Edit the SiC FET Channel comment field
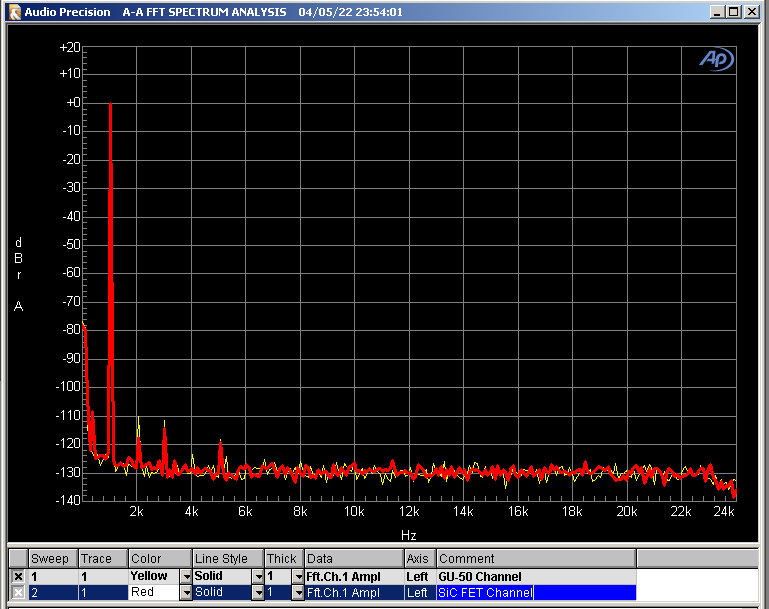 point(535,593)
